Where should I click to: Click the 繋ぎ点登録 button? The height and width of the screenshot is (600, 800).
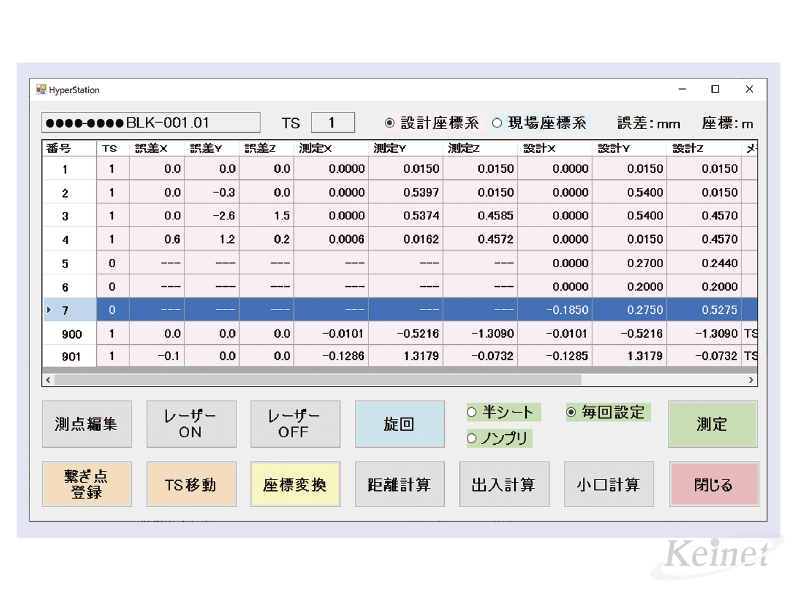pos(87,485)
